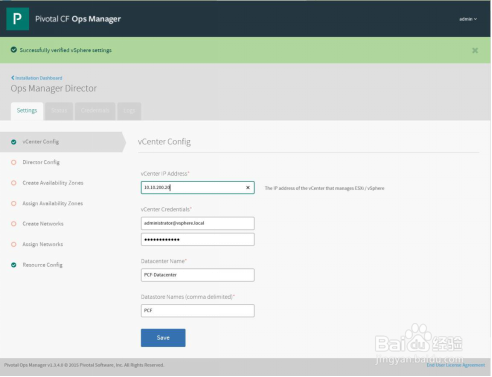Click the incomplete circle beside Assign Availability Zones
Screen dimensions: 492x377
[x=14, y=203]
